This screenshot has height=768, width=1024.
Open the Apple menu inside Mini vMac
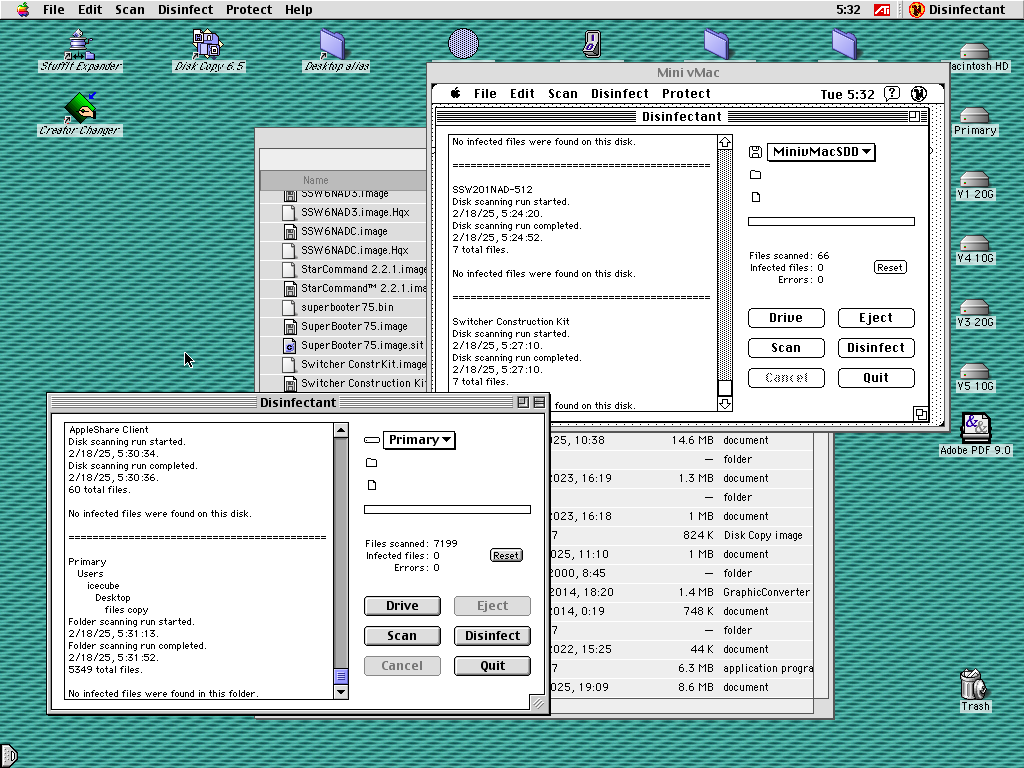pos(455,93)
